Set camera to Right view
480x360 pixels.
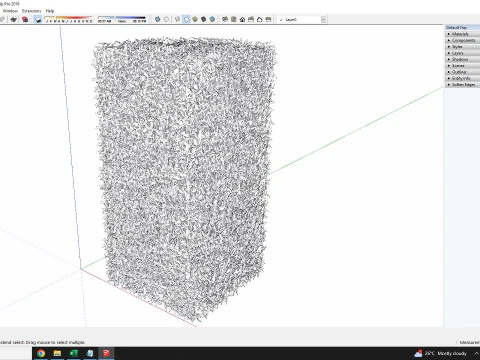251,19
